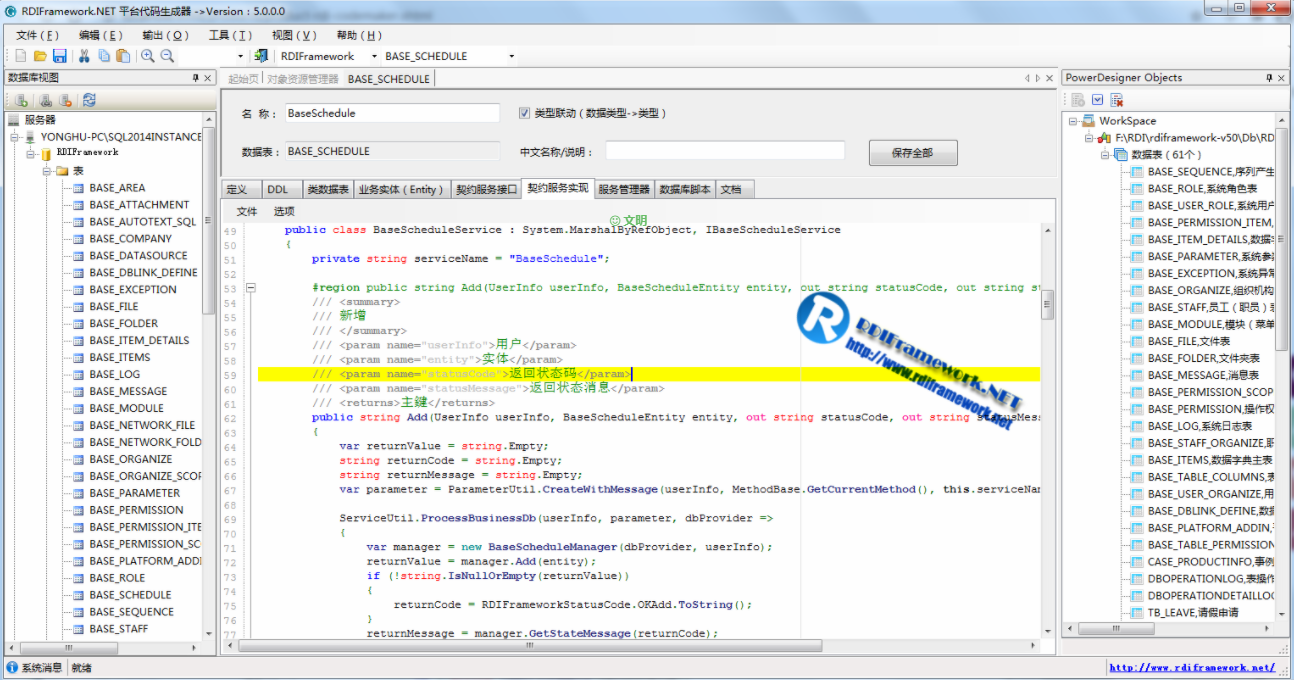The height and width of the screenshot is (680, 1294).
Task: Click the Cut scissors icon
Action: point(84,56)
